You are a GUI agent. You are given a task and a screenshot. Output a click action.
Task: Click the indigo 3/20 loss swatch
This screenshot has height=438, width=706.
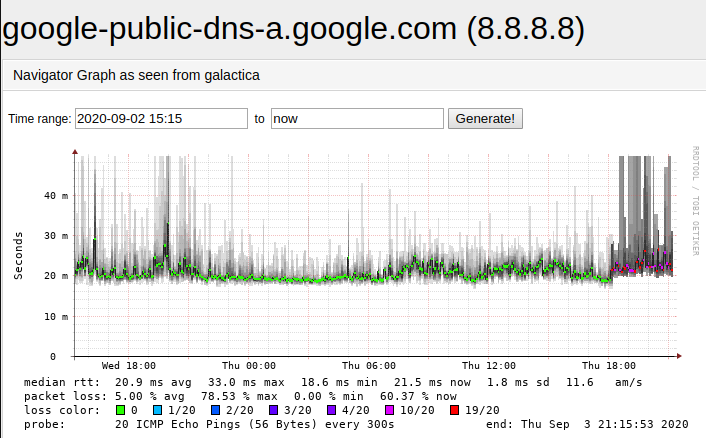pyautogui.click(x=273, y=411)
